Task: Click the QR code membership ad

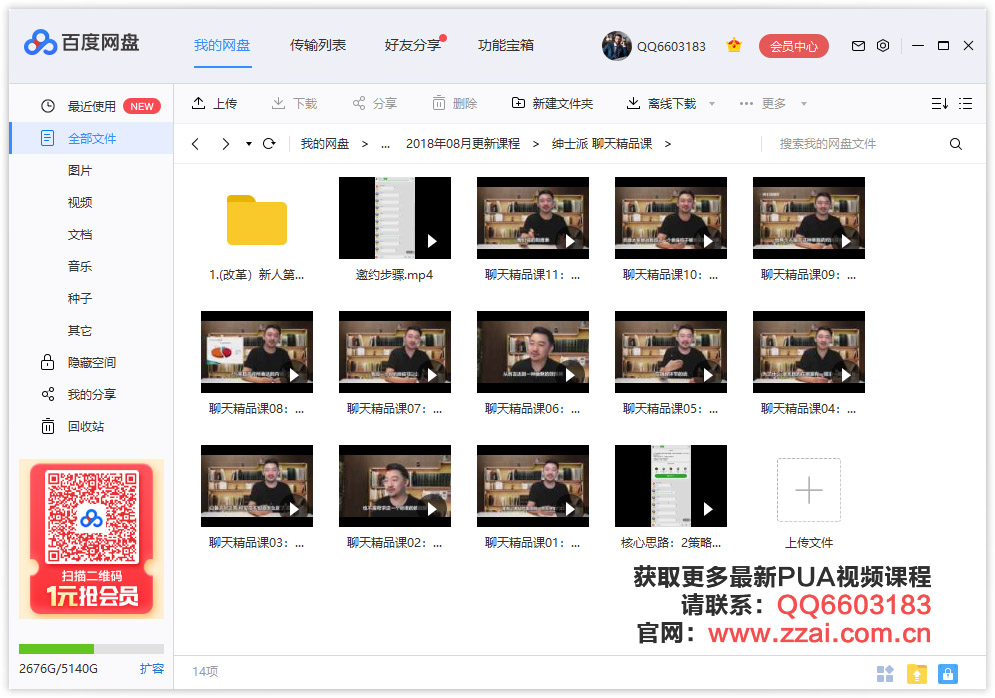Action: coord(91,539)
